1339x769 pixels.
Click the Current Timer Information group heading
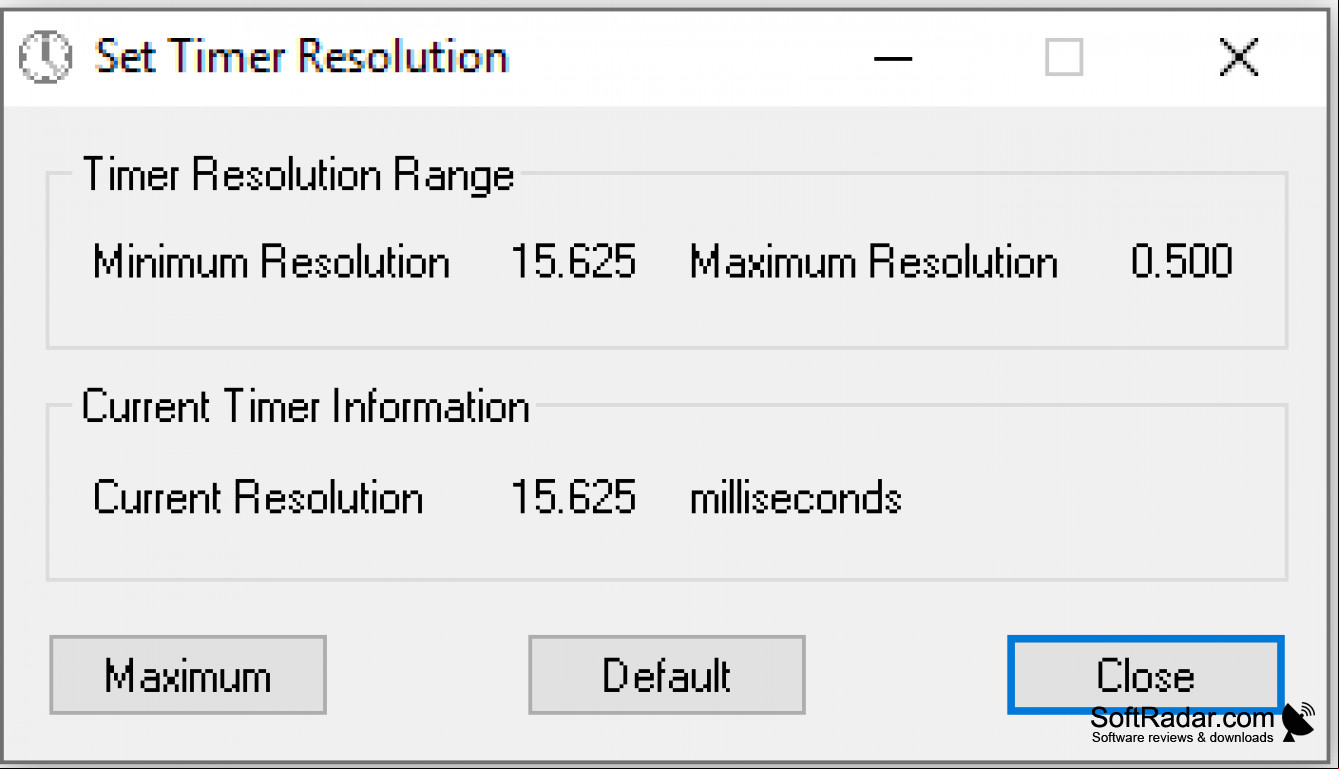(x=305, y=407)
